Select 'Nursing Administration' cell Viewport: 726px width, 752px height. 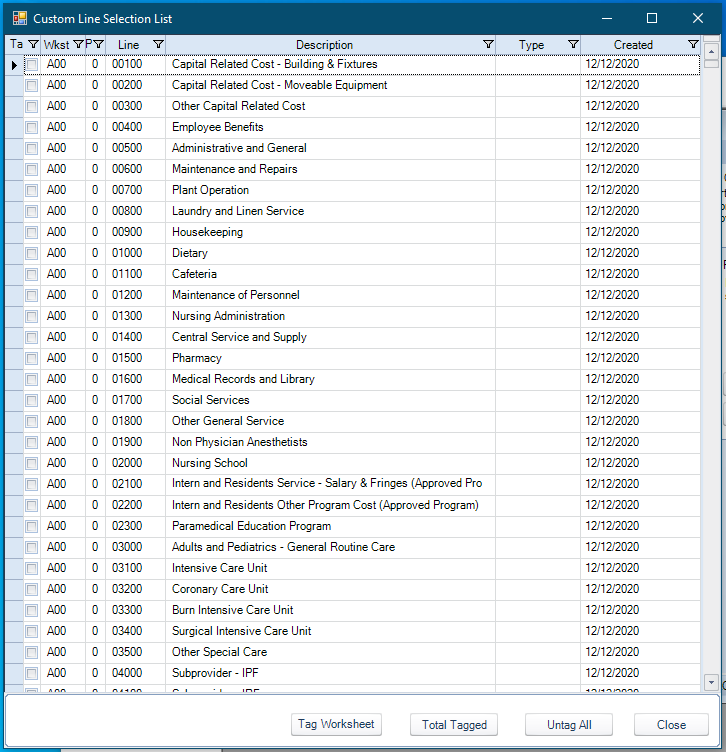click(x=330, y=317)
